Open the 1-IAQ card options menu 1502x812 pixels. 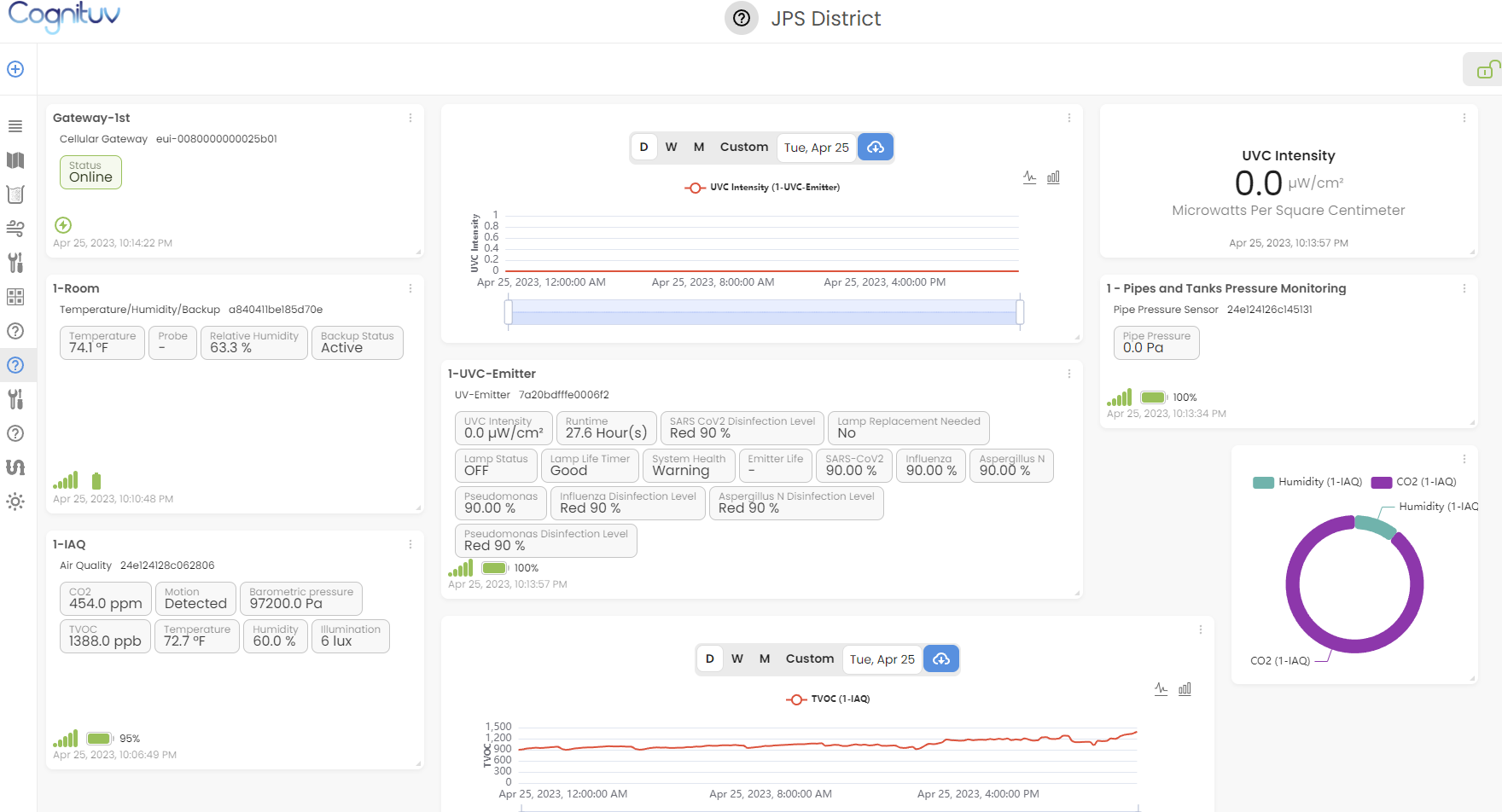pyautogui.click(x=410, y=545)
